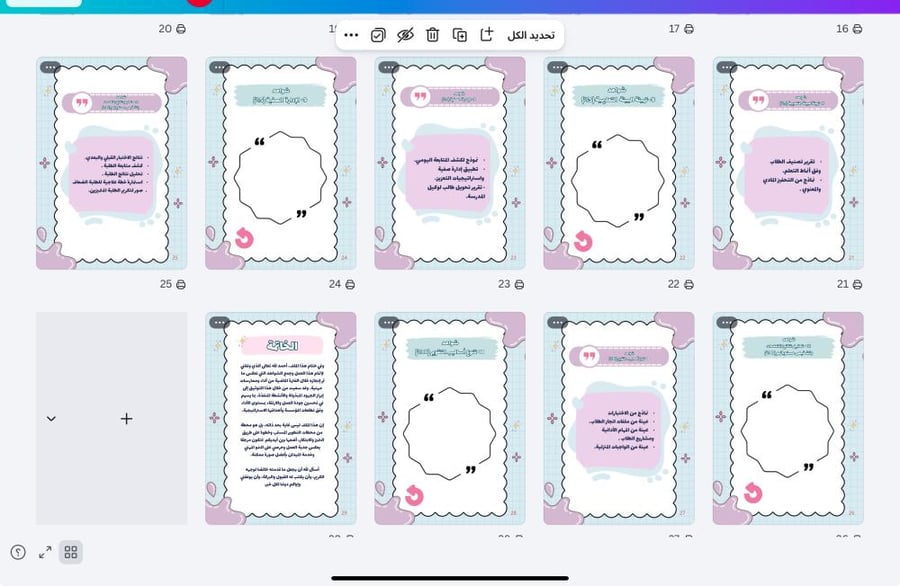Toggle the hide pages eye-slash icon
The height and width of the screenshot is (586, 900).
[405, 35]
